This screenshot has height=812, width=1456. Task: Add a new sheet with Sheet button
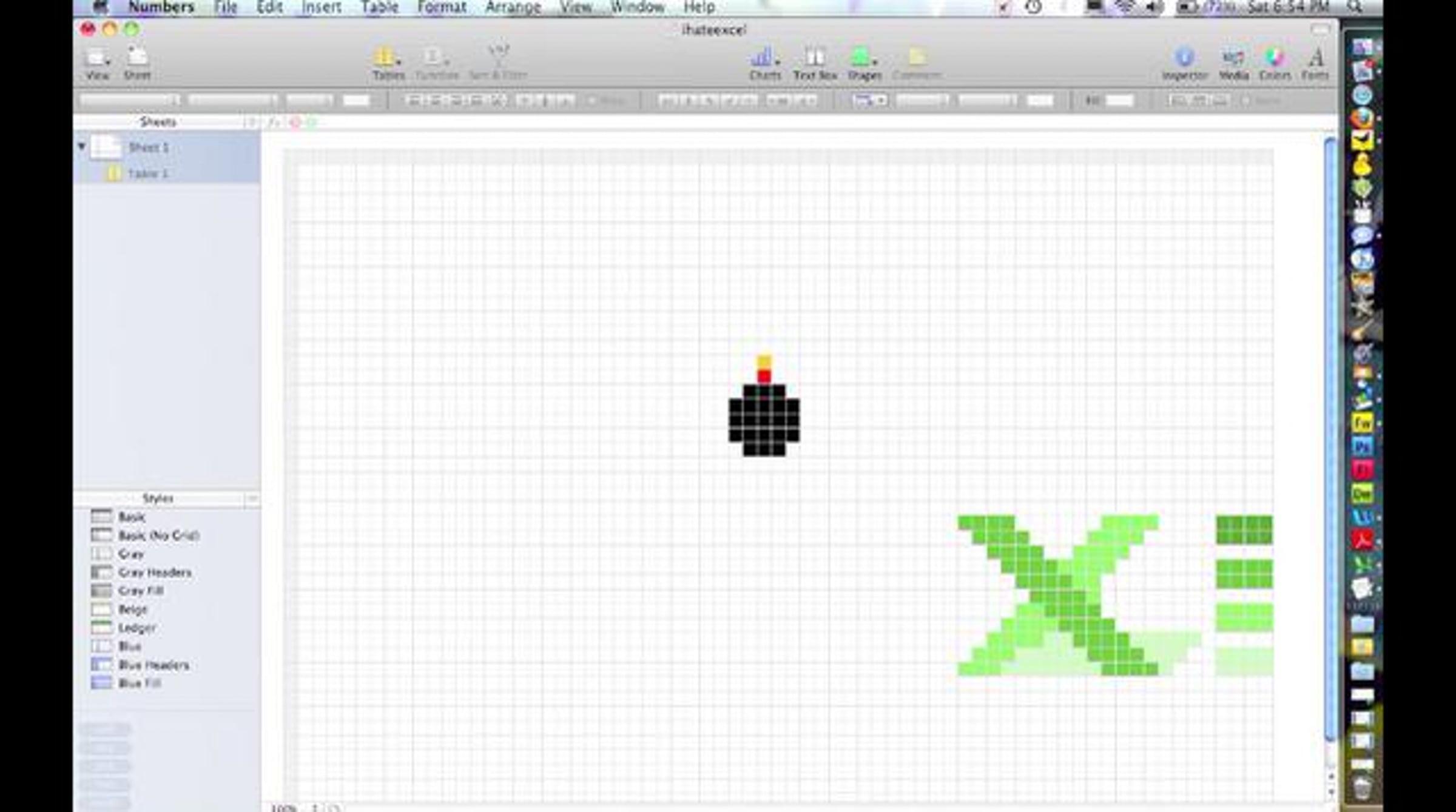137,63
